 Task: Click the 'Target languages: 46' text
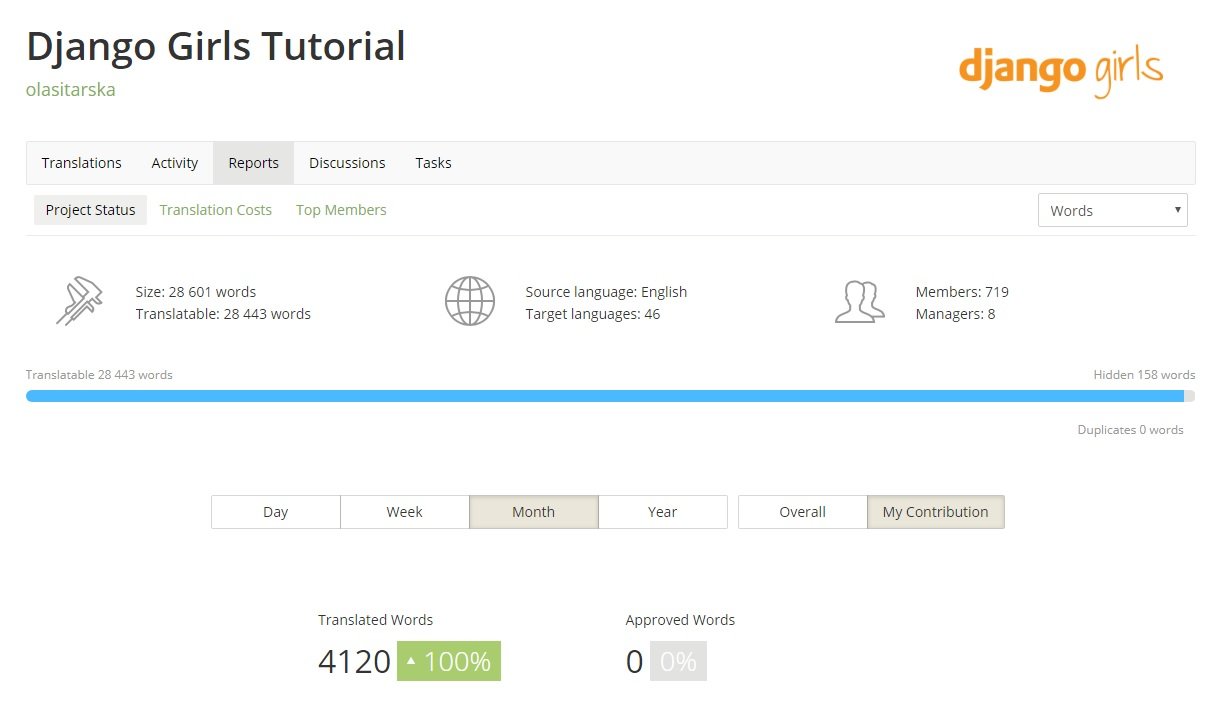tap(593, 314)
